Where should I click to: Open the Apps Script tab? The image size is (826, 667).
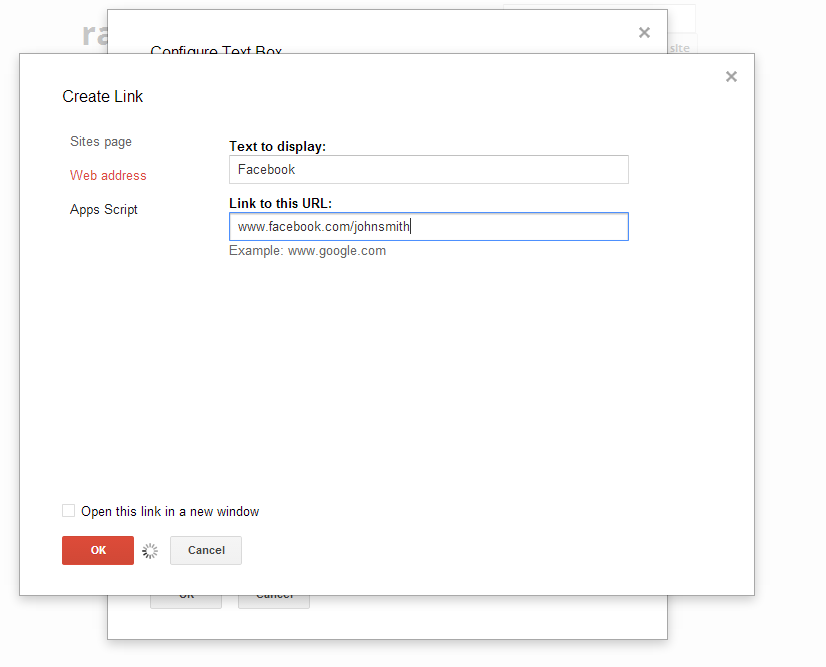[103, 210]
